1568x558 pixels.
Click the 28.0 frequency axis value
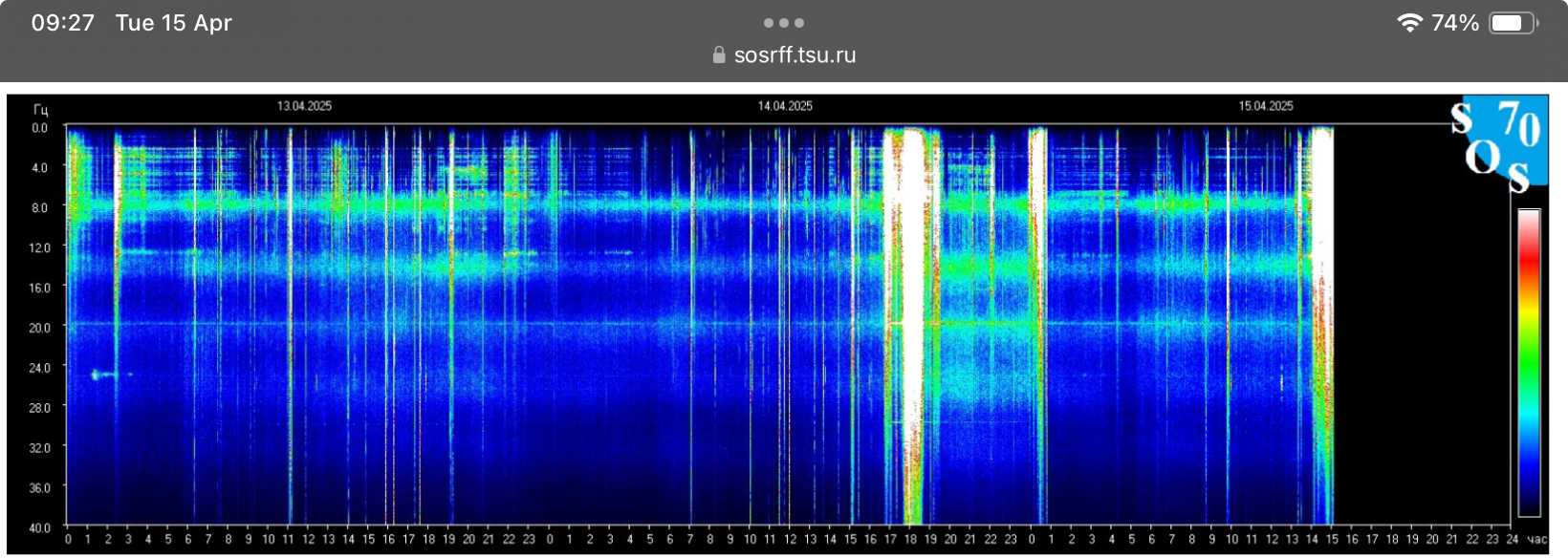[x=39, y=408]
